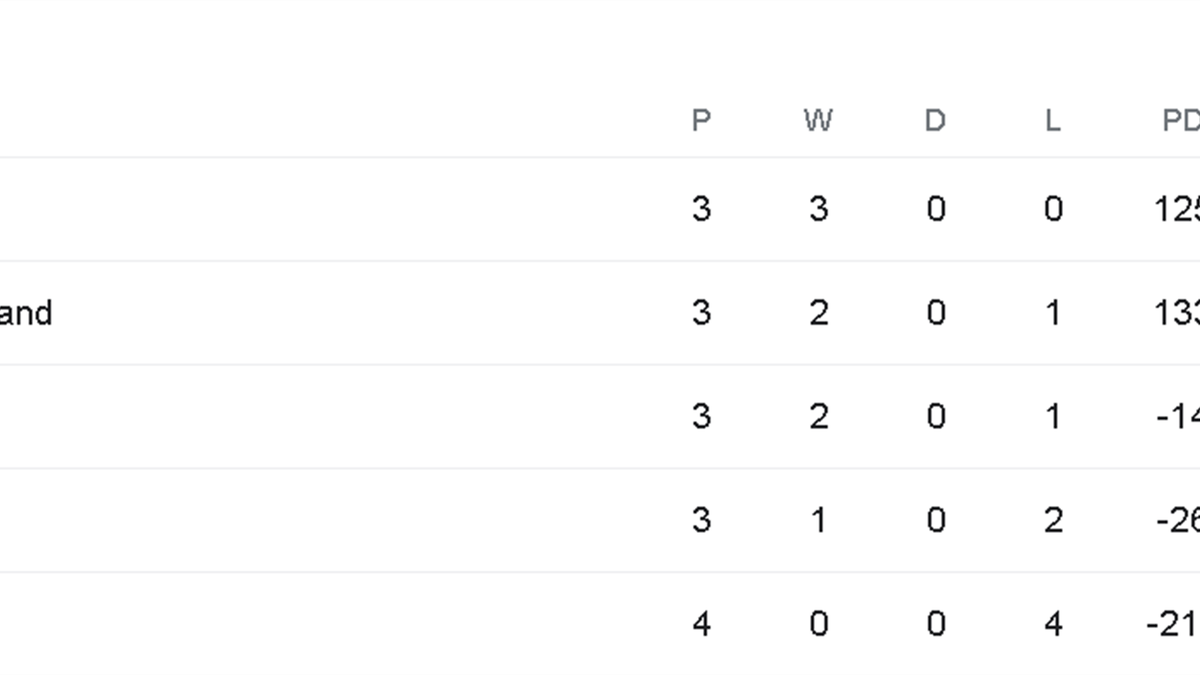Click the W column header

[818, 121]
